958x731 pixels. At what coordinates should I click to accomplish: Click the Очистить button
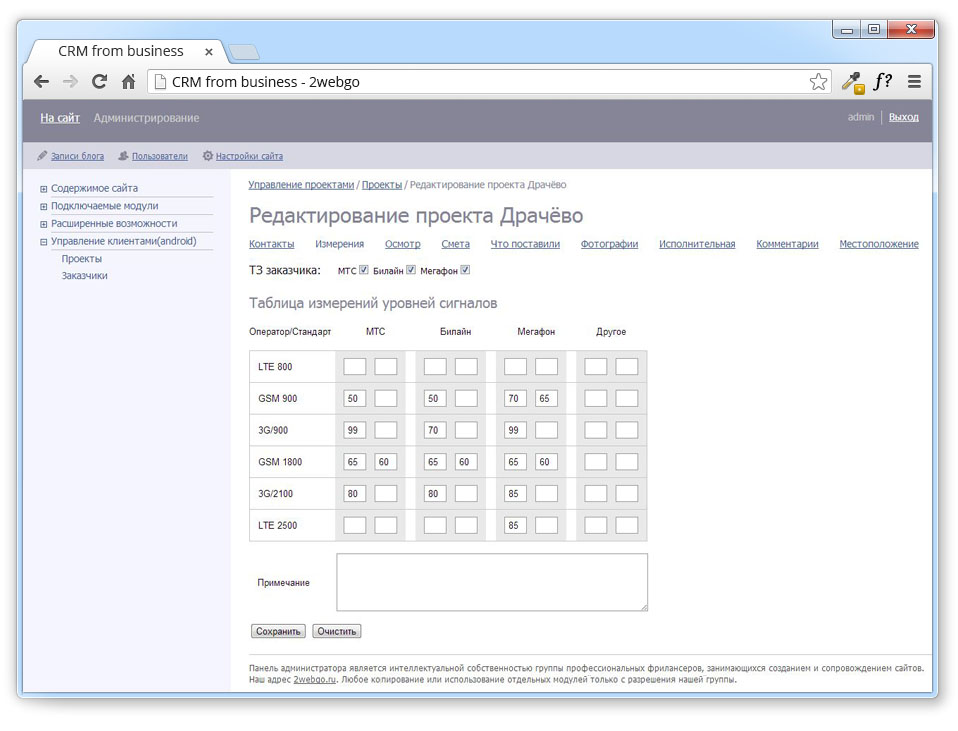coord(337,631)
